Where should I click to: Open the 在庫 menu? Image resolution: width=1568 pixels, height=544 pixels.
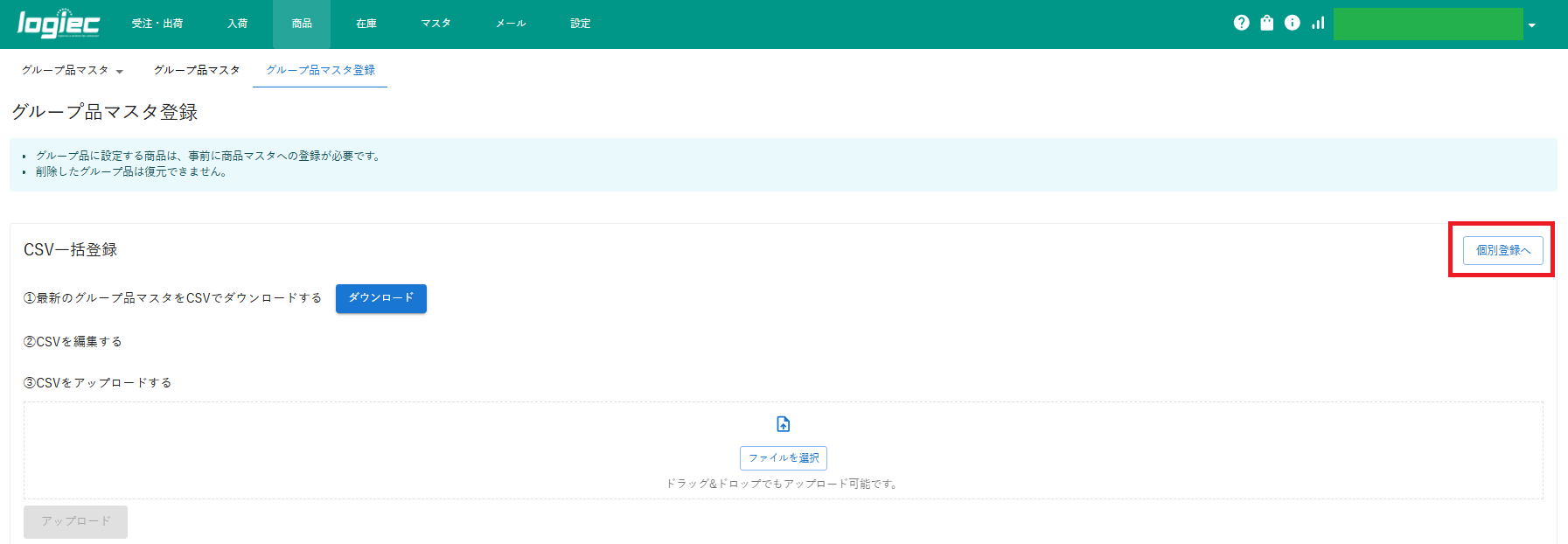tap(366, 24)
